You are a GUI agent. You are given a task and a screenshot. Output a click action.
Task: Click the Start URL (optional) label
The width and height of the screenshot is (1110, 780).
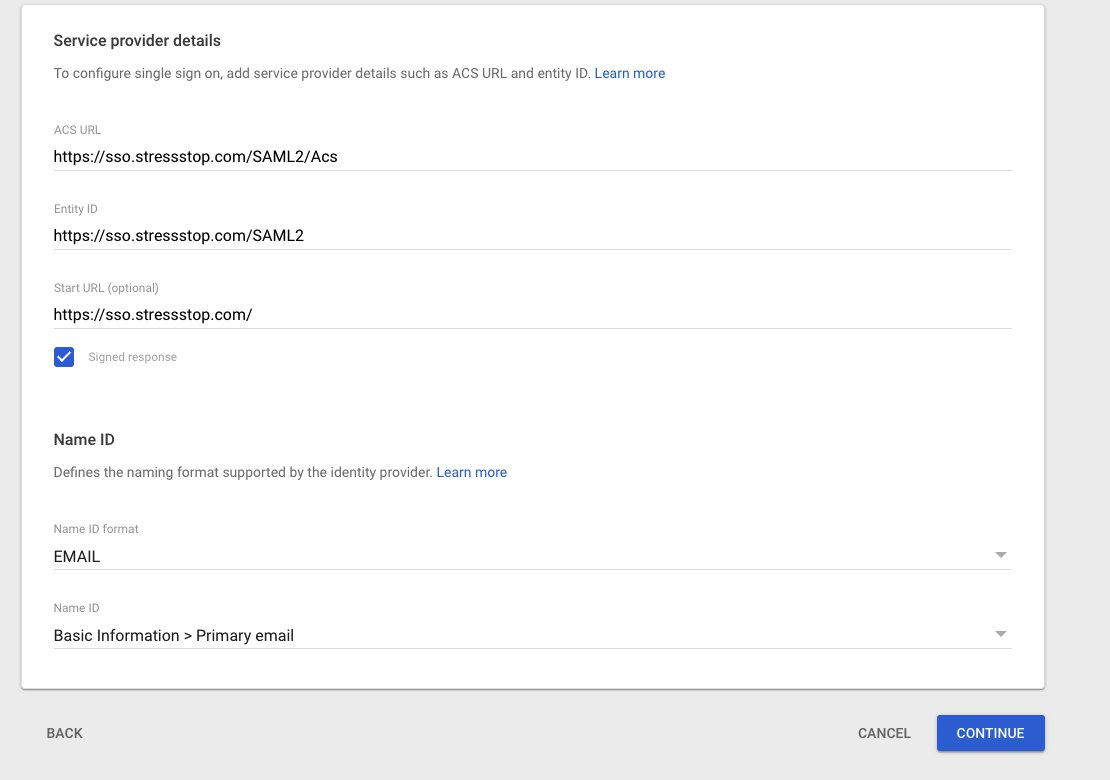pos(106,288)
